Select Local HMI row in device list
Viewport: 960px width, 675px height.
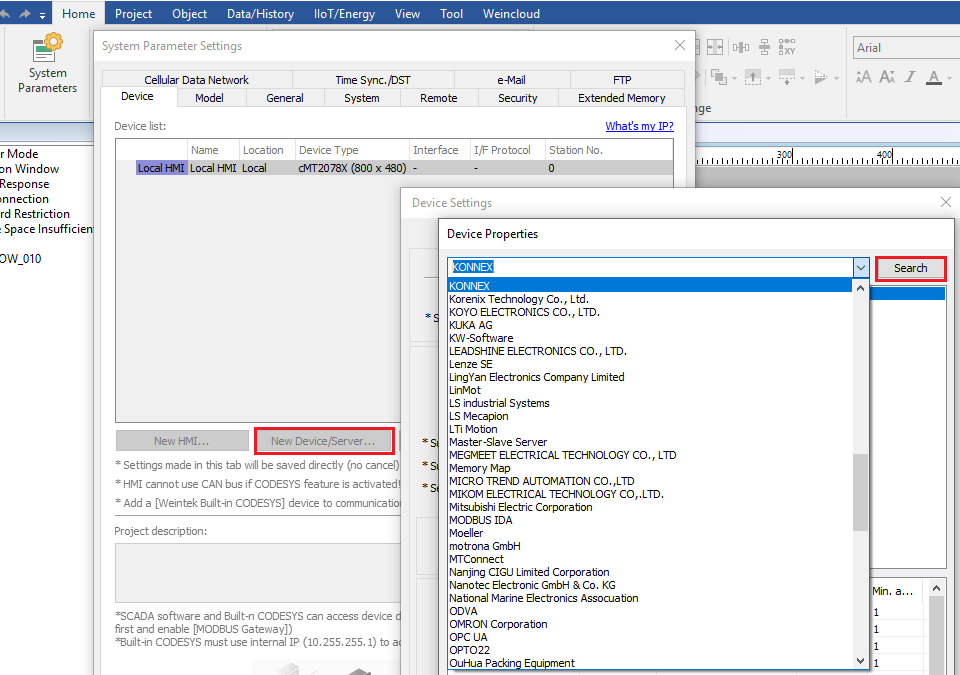[394, 168]
